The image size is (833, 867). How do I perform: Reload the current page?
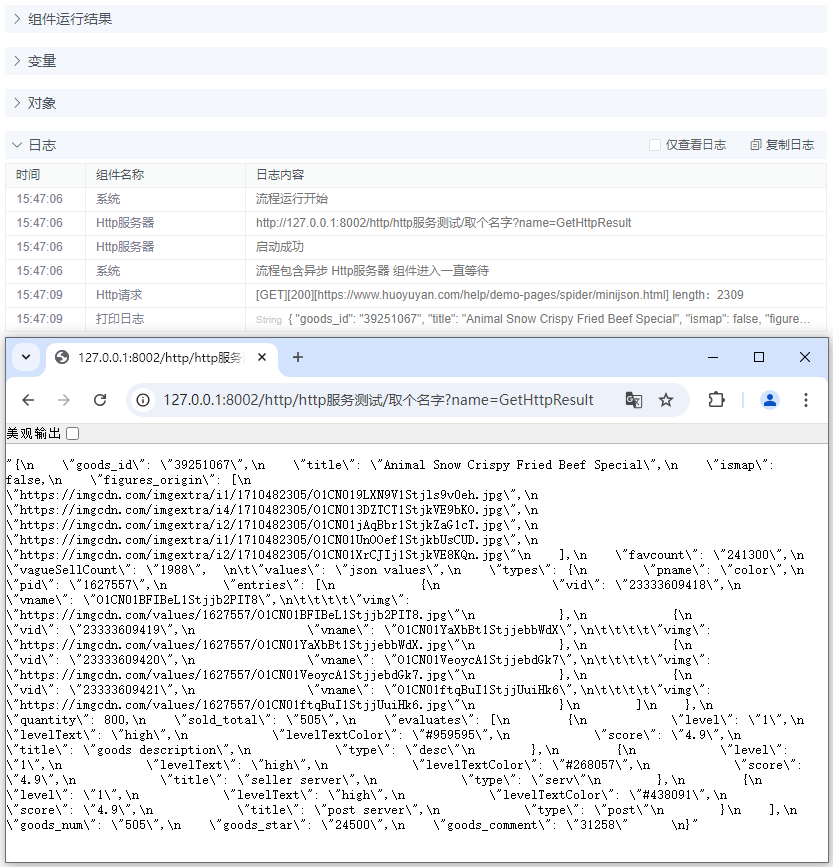100,398
